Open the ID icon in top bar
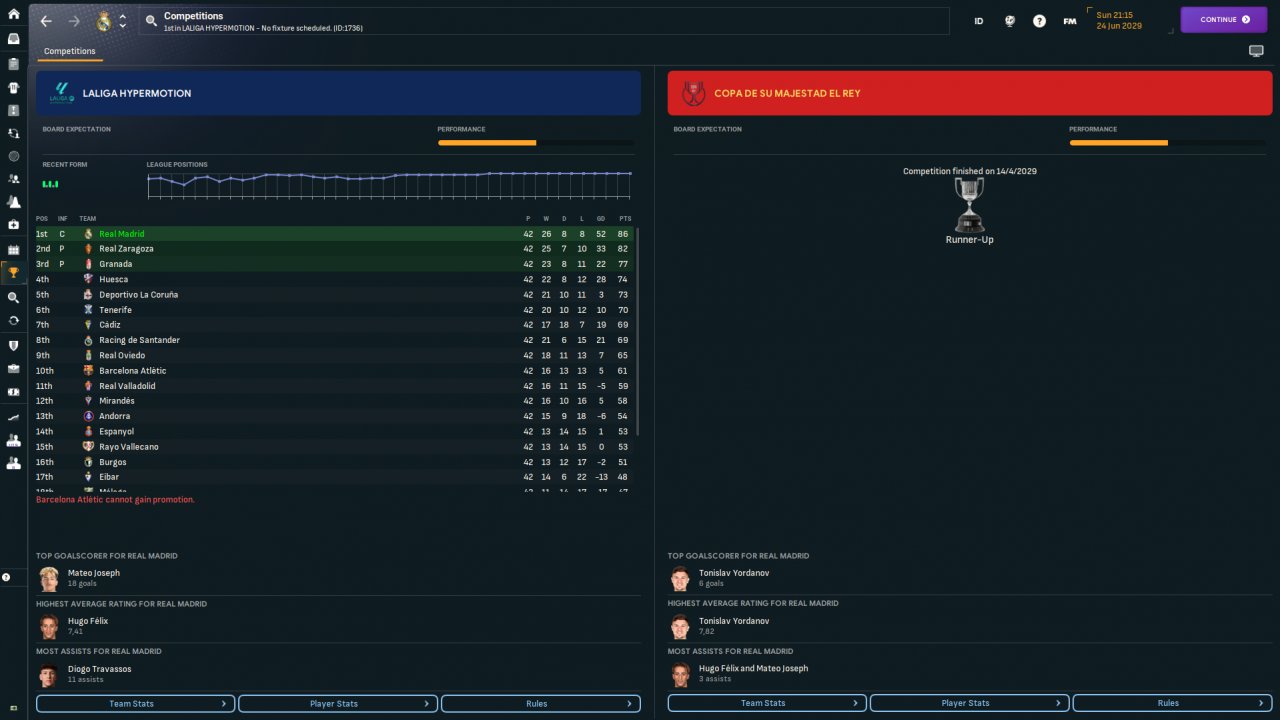The height and width of the screenshot is (720, 1280). [979, 21]
